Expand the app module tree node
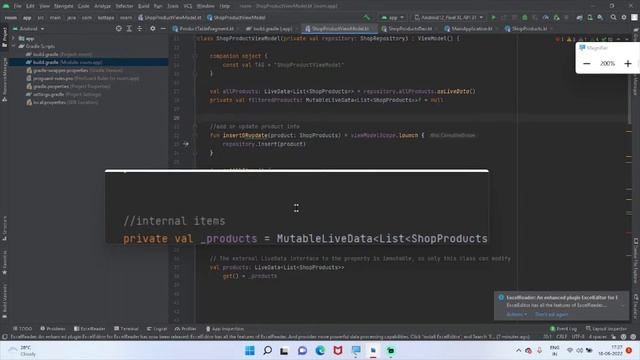 pyautogui.click(x=14, y=38)
